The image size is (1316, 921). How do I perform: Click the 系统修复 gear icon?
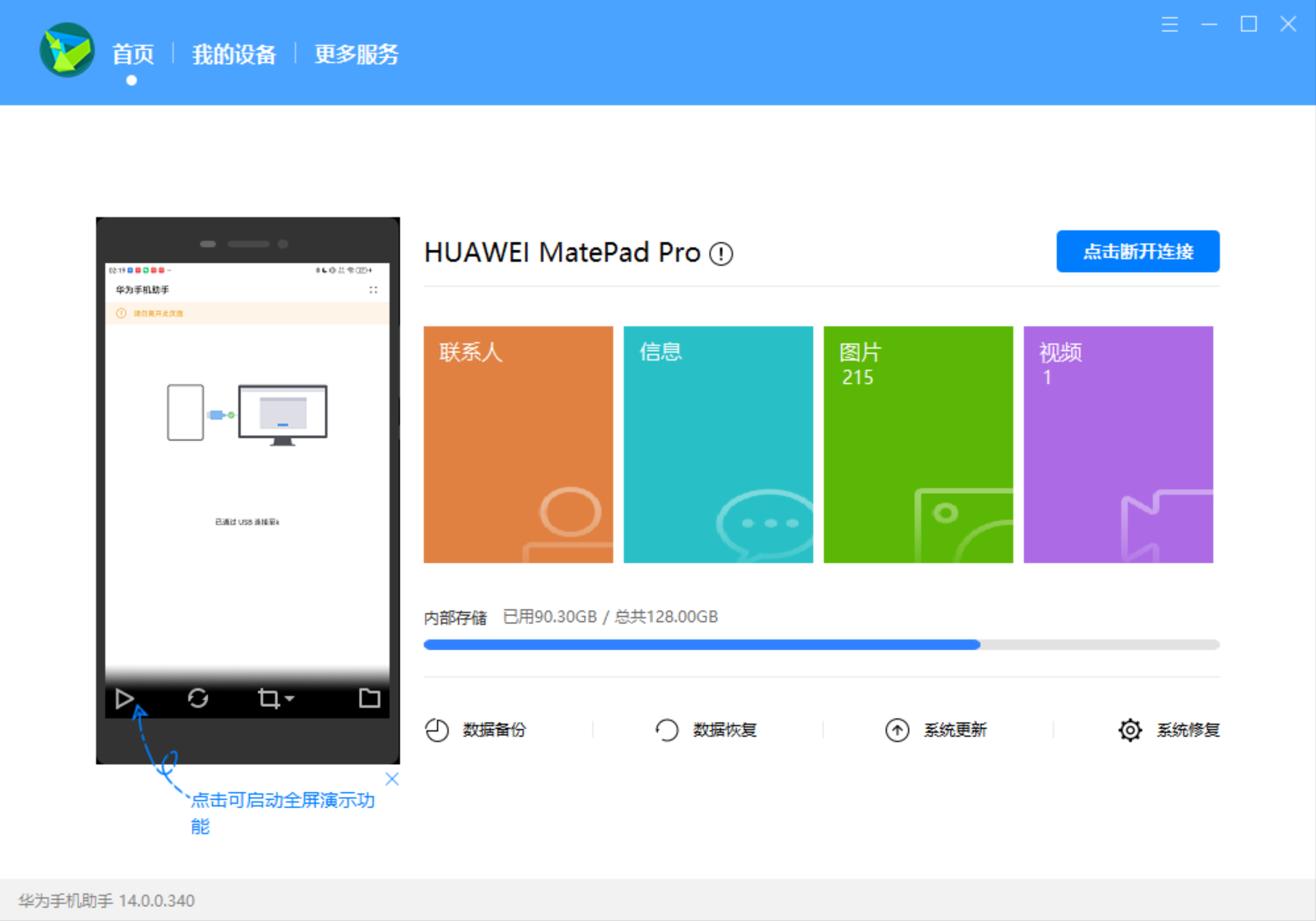click(1130, 730)
